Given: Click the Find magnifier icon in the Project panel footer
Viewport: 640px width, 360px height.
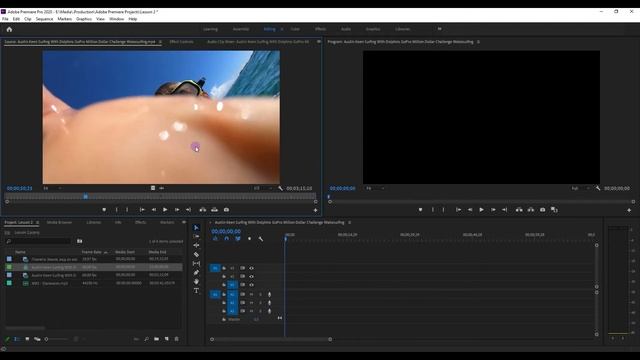Looking at the screenshot, I should tap(146, 339).
